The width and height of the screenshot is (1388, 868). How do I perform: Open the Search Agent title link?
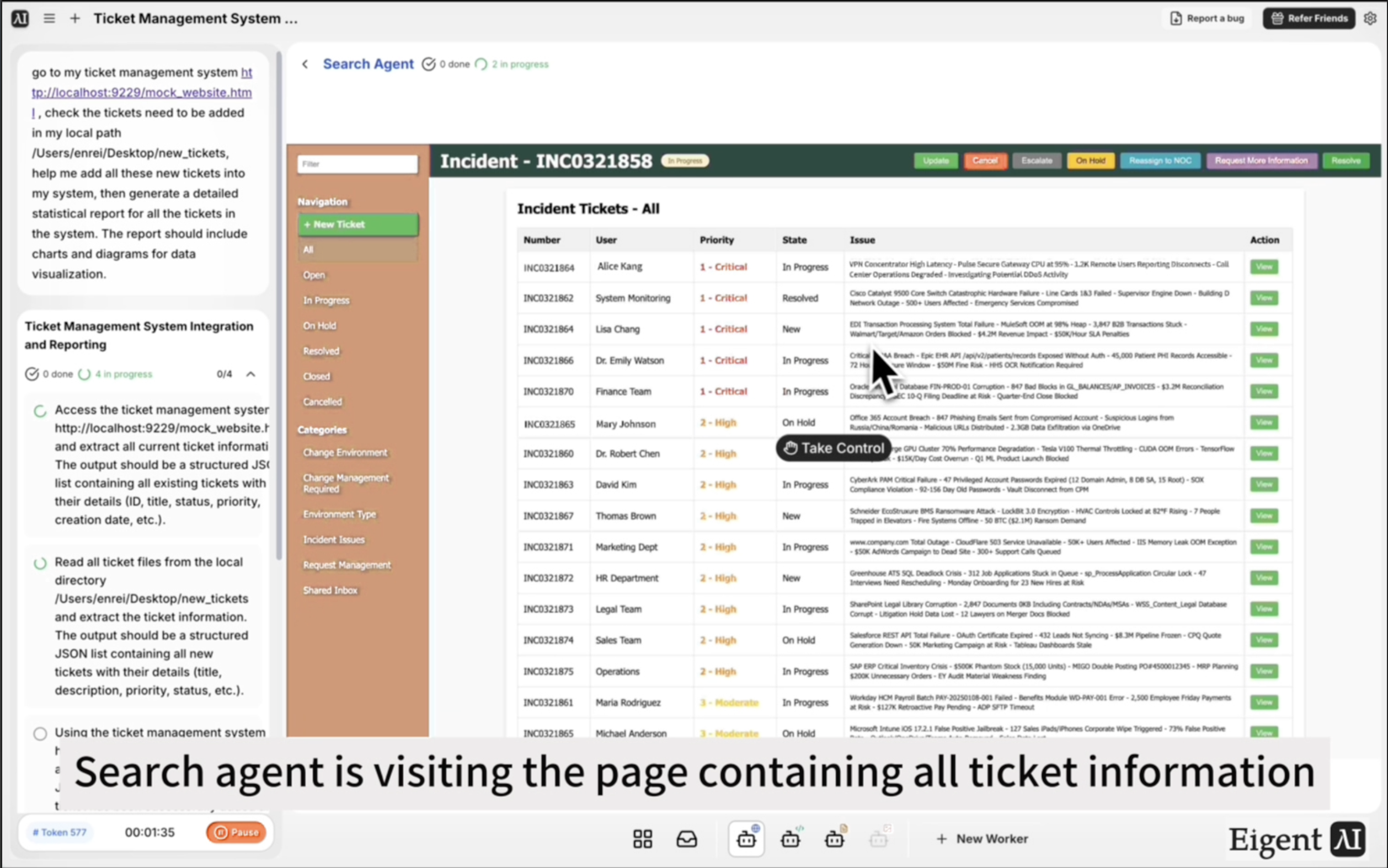[x=368, y=64]
